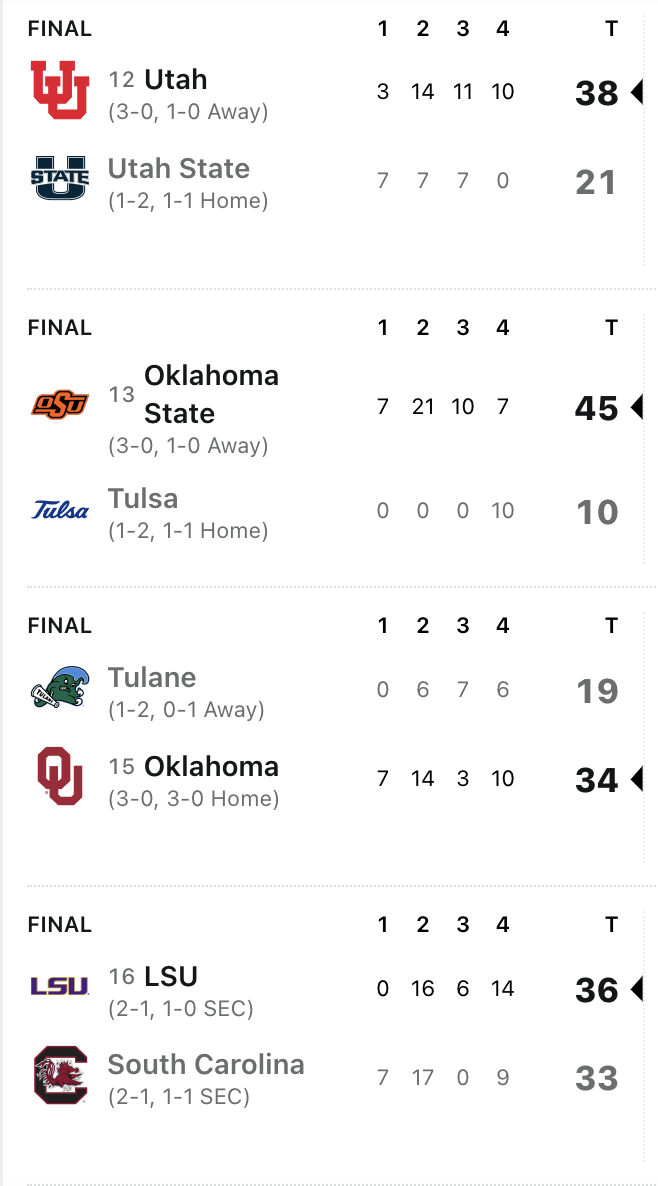The image size is (658, 1186).
Task: Open the Utah team page link
Action: pyautogui.click(x=175, y=79)
